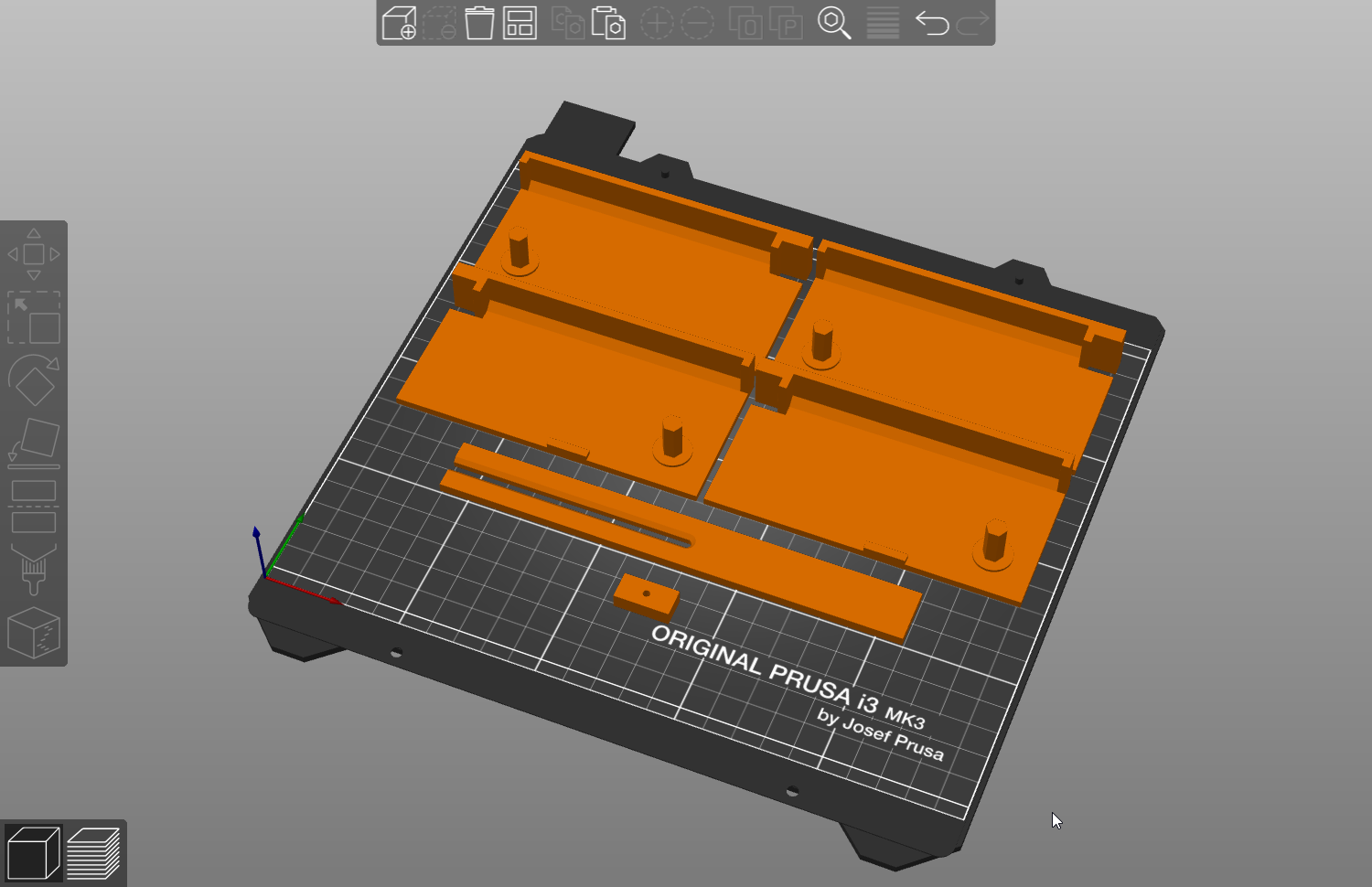Click the Paste clipboard icon
Viewport: 1372px width, 887px height.
[x=608, y=23]
